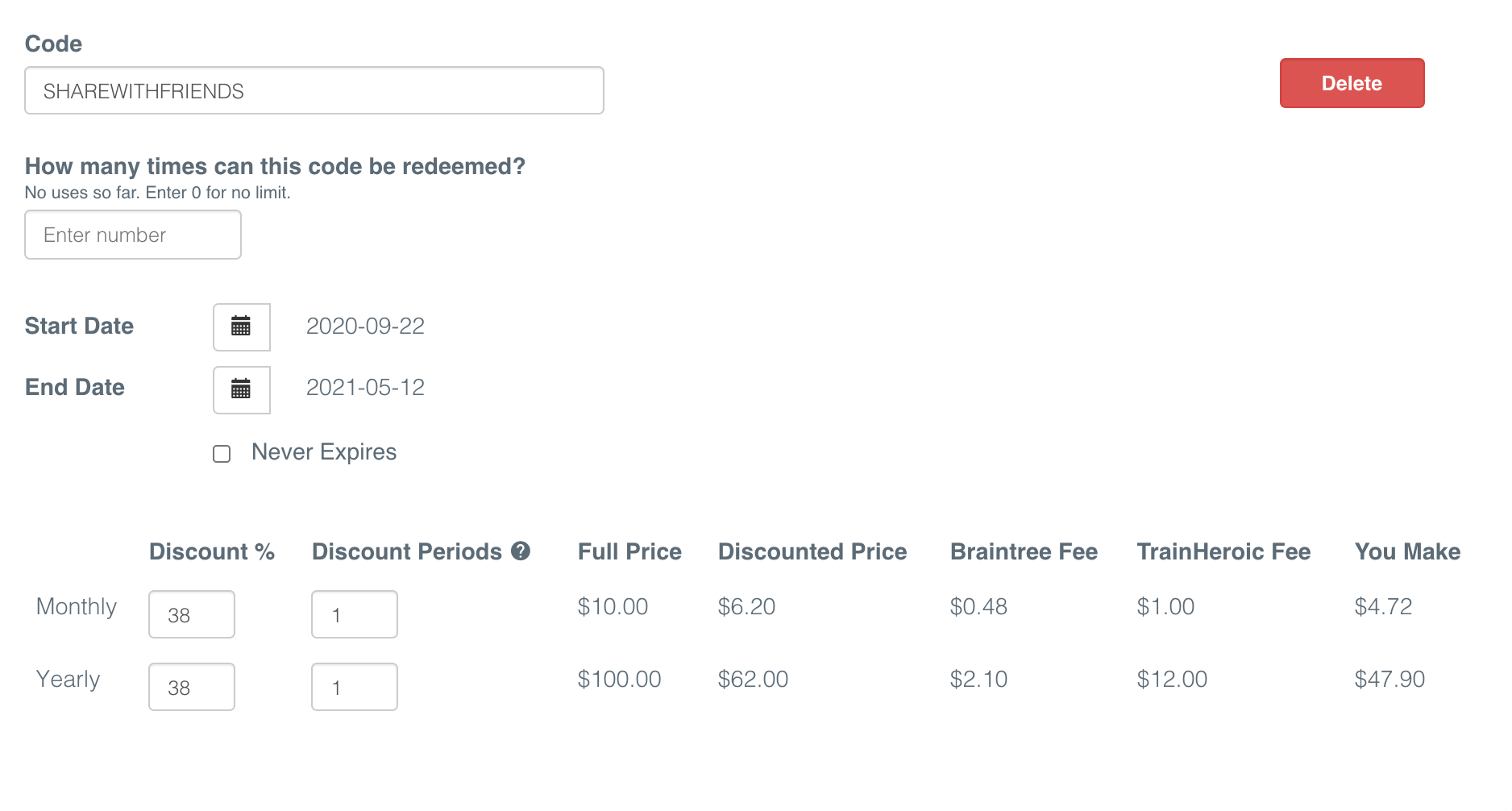Click the redemption limit number field

tap(133, 235)
